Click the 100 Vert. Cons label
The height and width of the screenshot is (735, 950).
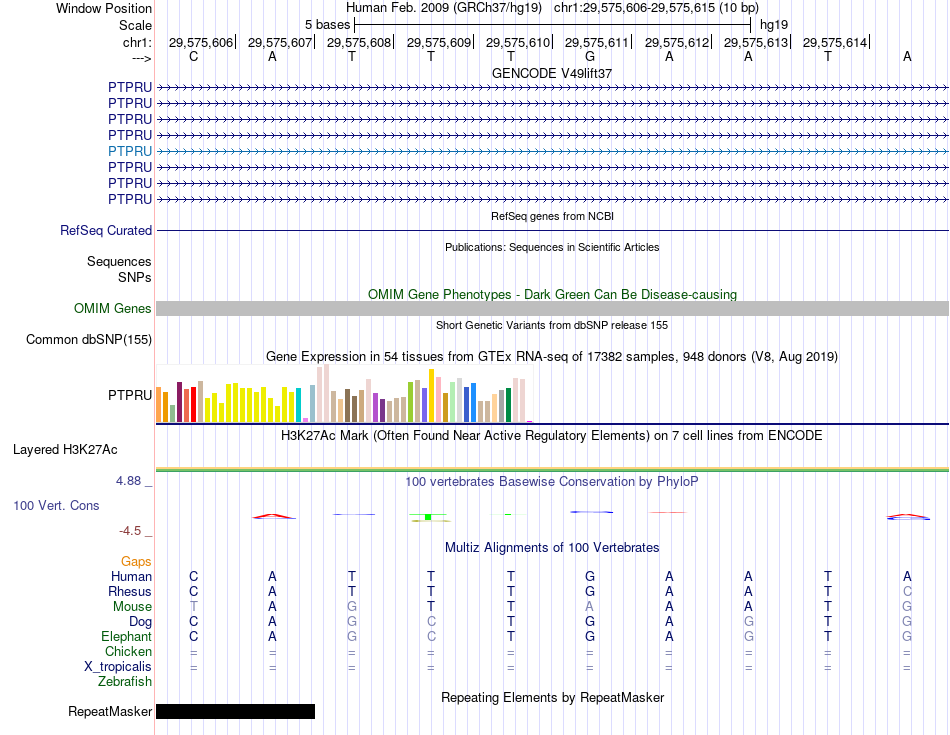(56, 505)
